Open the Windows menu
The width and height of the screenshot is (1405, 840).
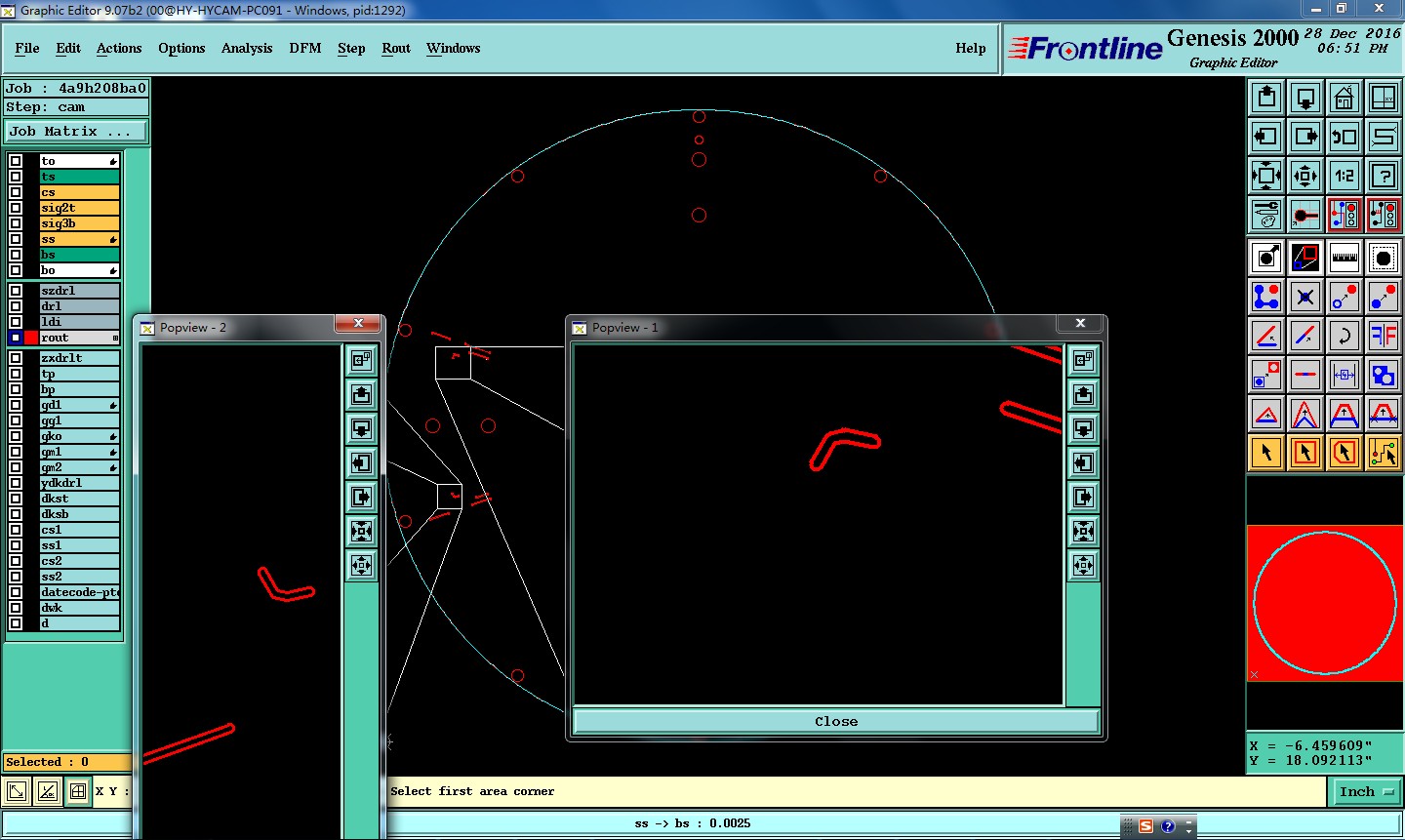(454, 48)
